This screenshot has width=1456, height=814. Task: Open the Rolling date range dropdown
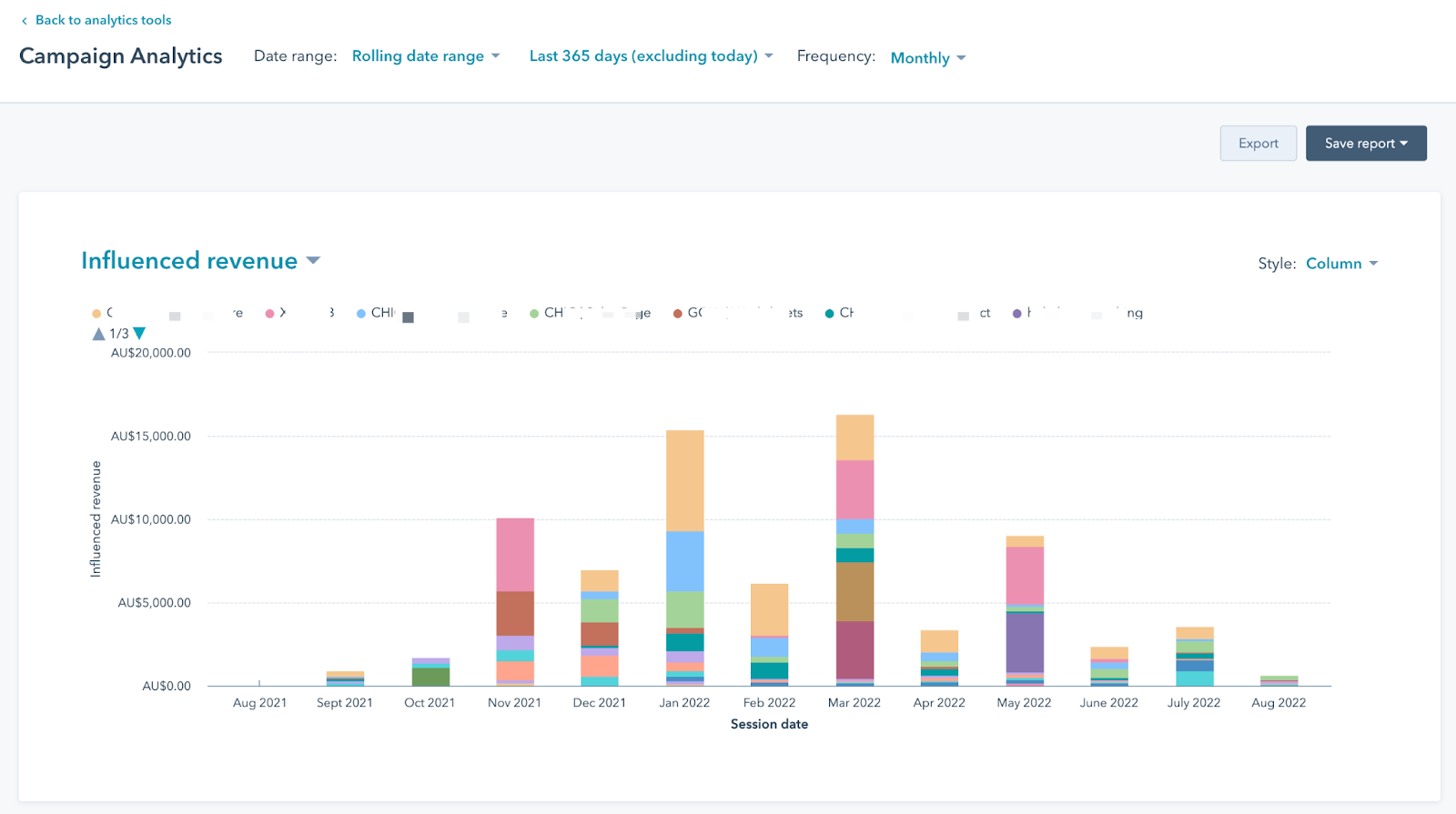pos(425,56)
